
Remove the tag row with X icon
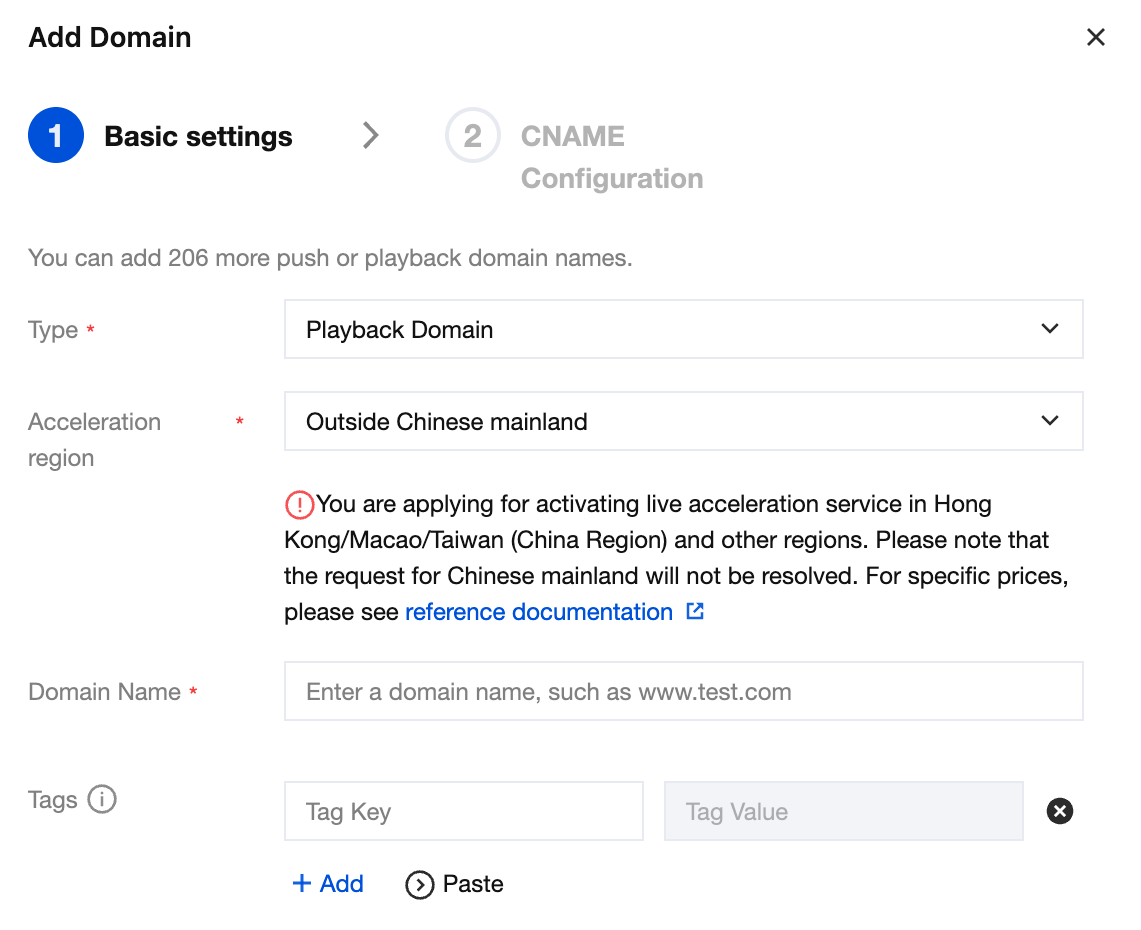tap(1059, 811)
